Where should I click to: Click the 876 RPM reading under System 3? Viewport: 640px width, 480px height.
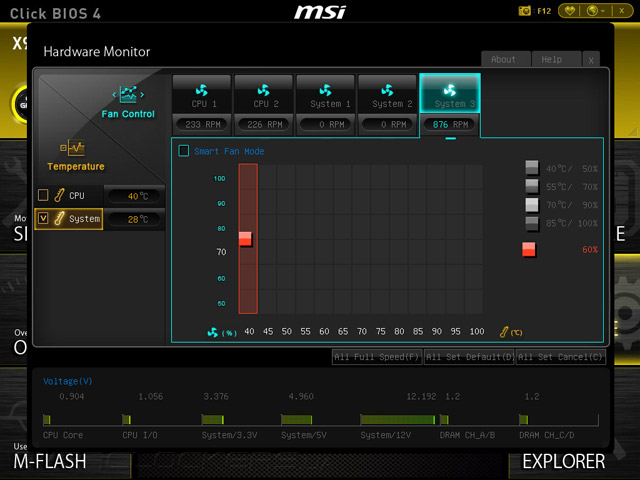click(x=450, y=124)
